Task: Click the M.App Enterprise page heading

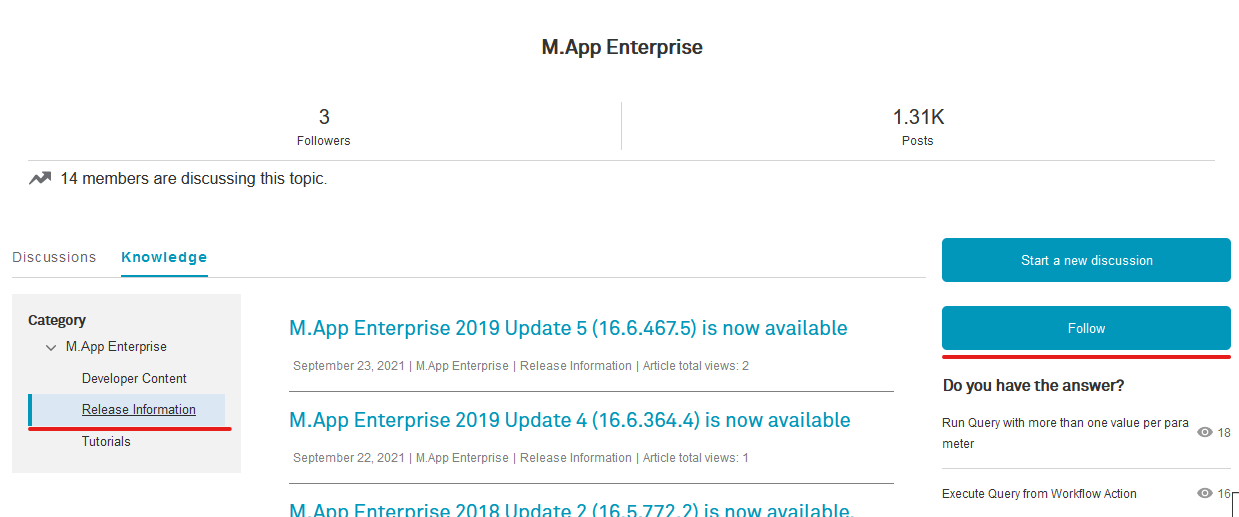Action: (x=622, y=47)
